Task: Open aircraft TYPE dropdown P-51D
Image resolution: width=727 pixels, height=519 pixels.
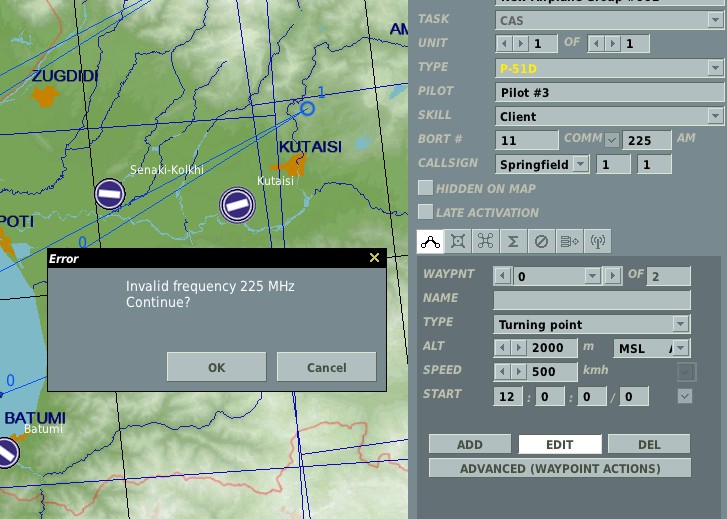Action: coord(609,68)
